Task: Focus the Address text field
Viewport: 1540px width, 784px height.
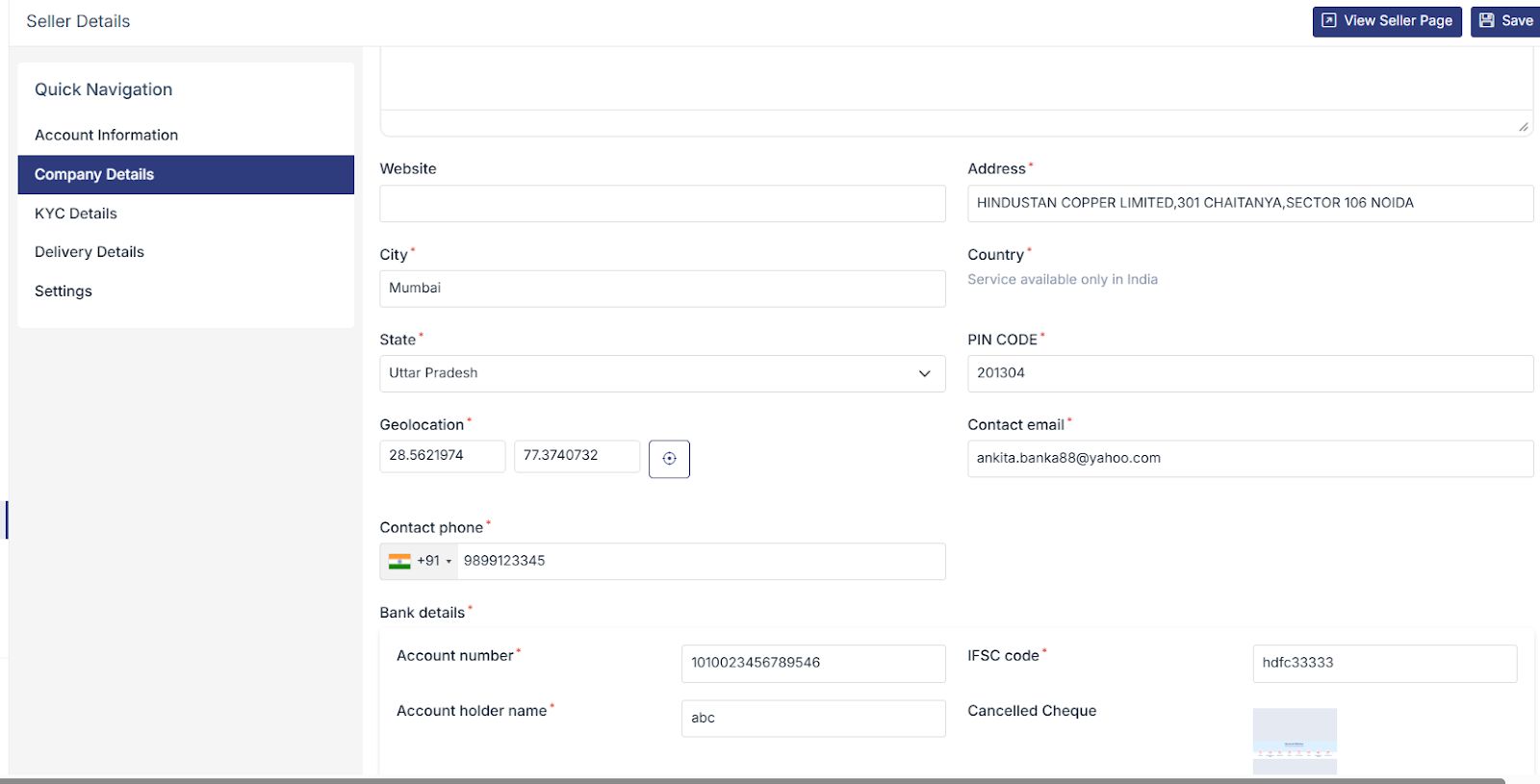Action: pyautogui.click(x=1249, y=204)
